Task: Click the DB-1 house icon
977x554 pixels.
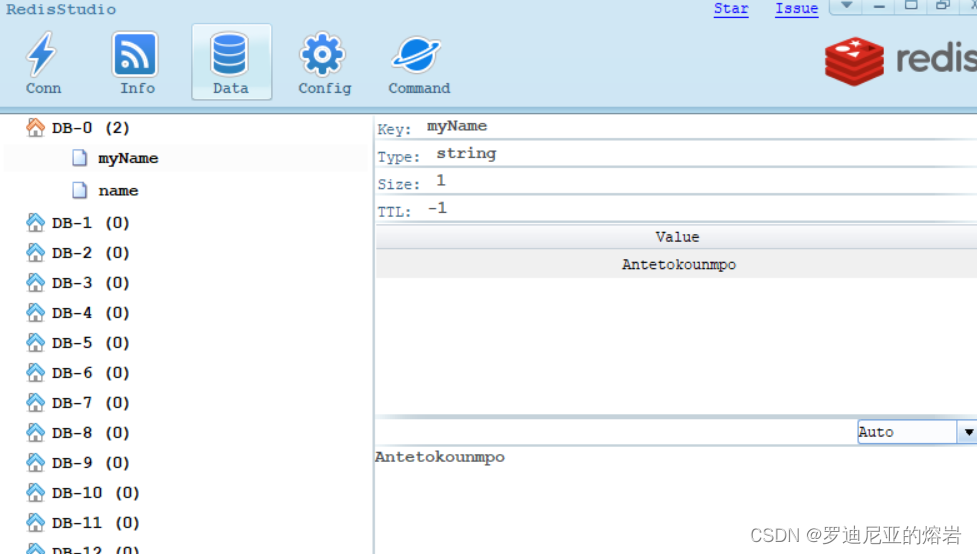Action: (36, 222)
